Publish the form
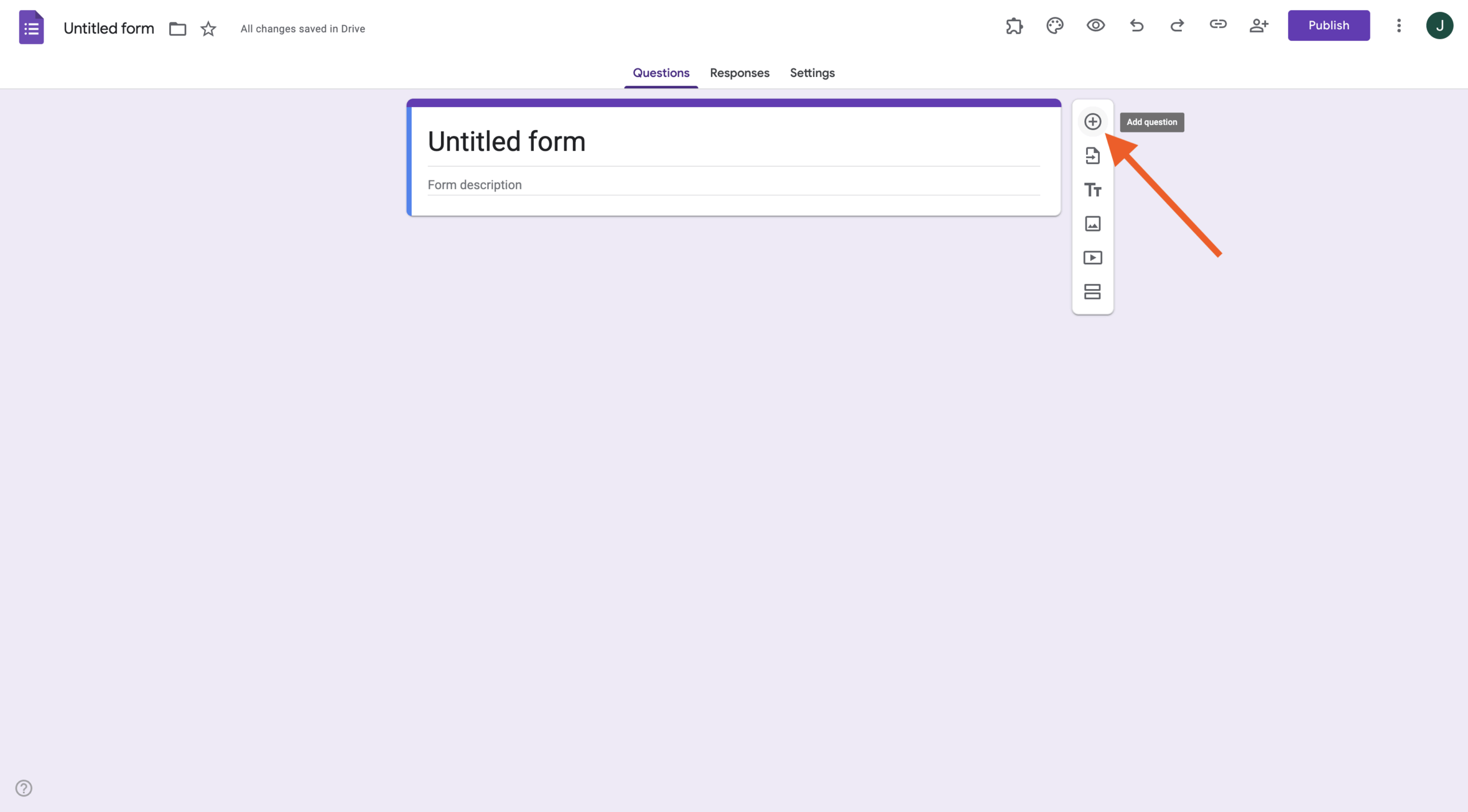 click(1329, 25)
